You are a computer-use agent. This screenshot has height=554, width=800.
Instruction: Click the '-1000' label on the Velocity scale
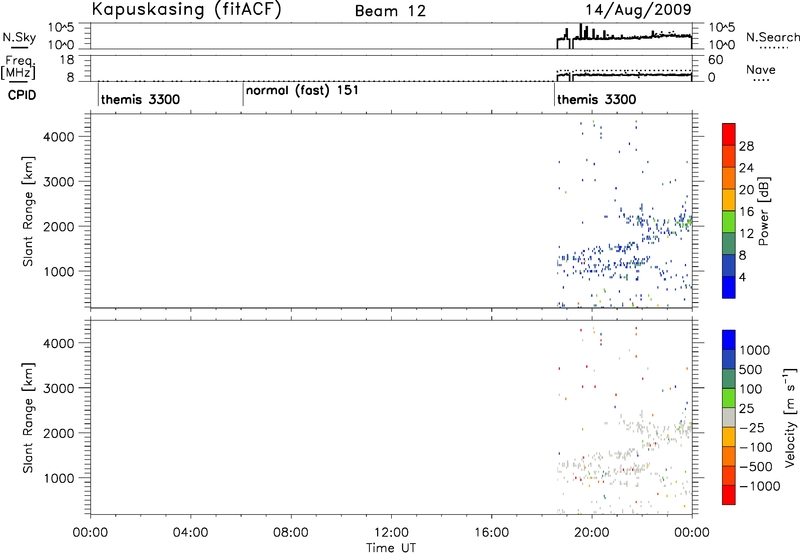[759, 486]
